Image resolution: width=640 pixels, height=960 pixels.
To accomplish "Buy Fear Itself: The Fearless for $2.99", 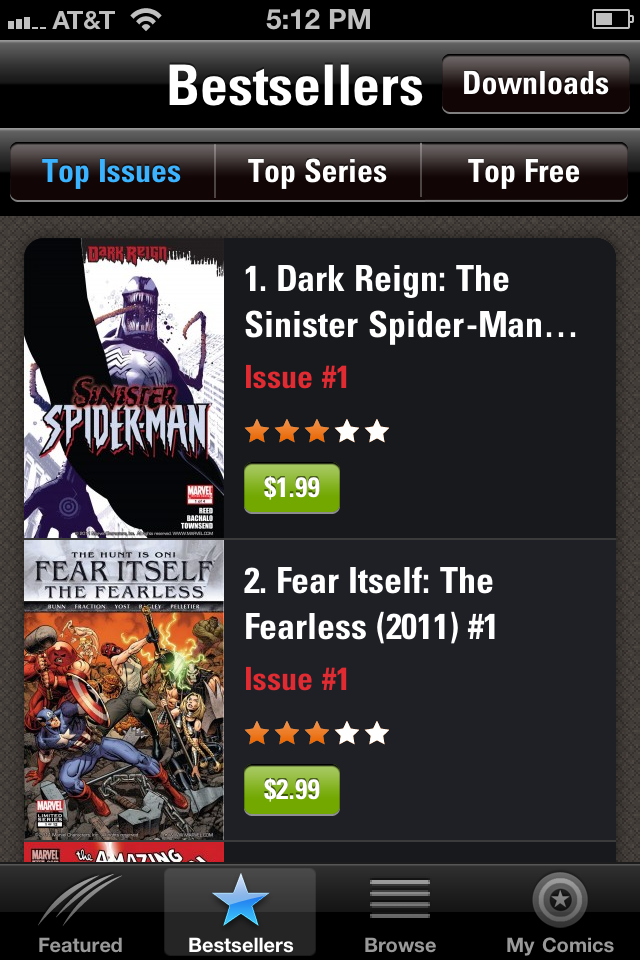I will click(x=292, y=790).
